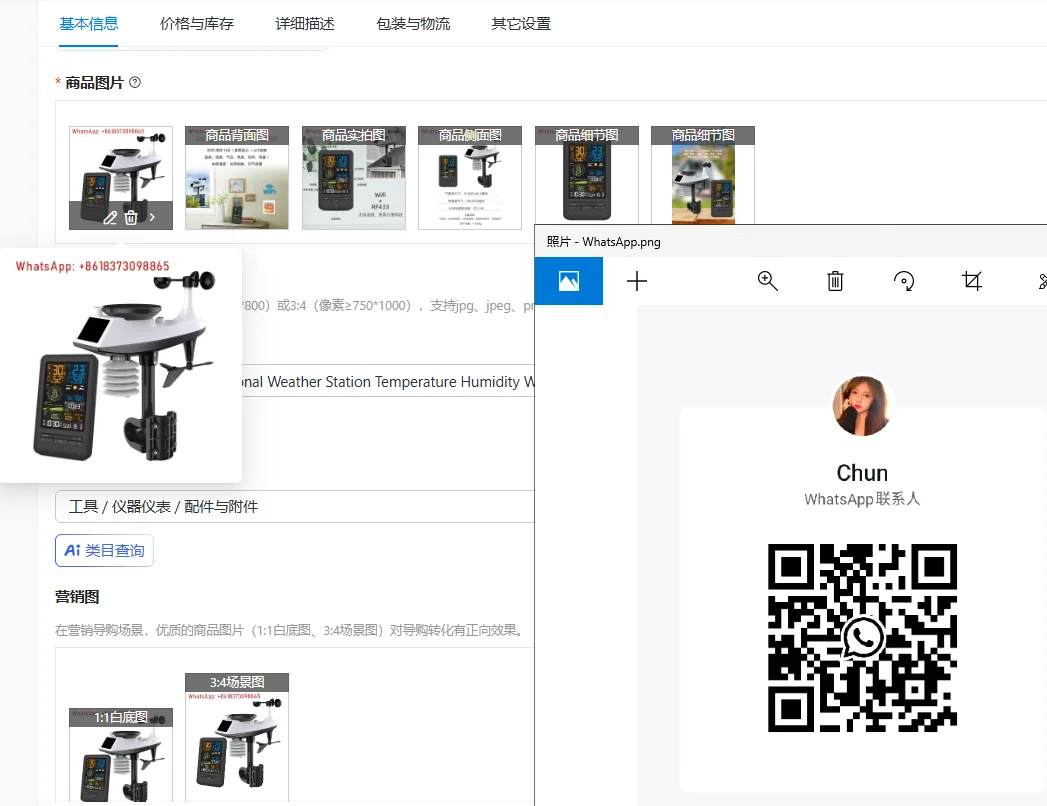1047x806 pixels.
Task: Delete WhatsApp.png using the trash icon
Action: click(835, 281)
